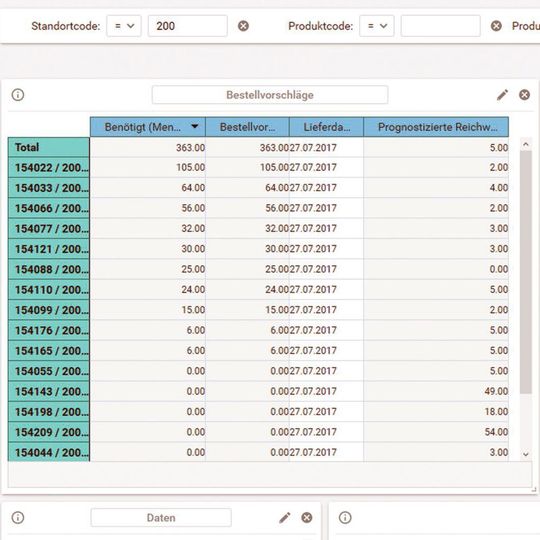540x540 pixels.
Task: Close the Bestellvorschläge panel
Action: point(525,95)
